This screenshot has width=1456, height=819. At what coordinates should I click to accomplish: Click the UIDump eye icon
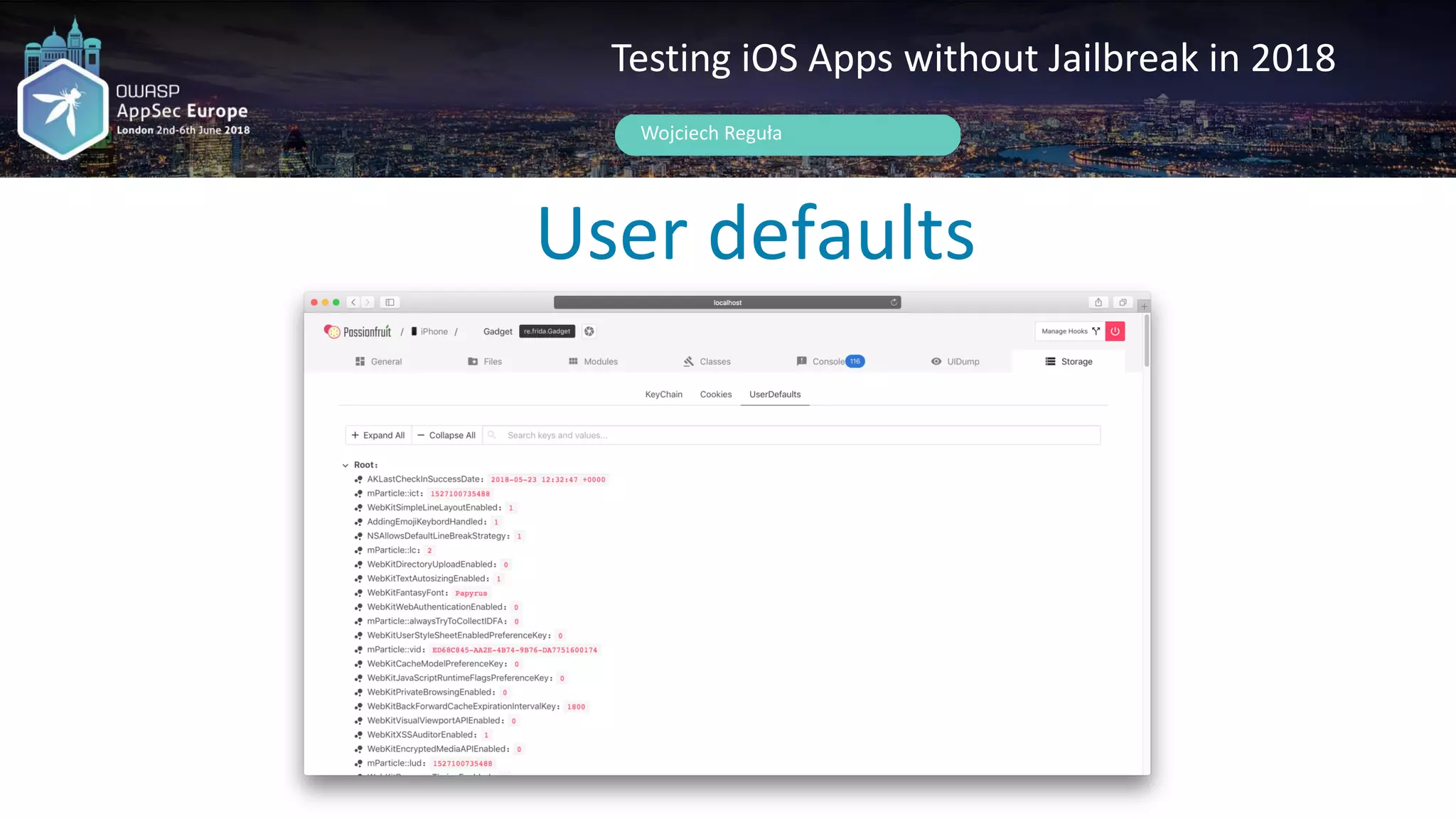936,362
